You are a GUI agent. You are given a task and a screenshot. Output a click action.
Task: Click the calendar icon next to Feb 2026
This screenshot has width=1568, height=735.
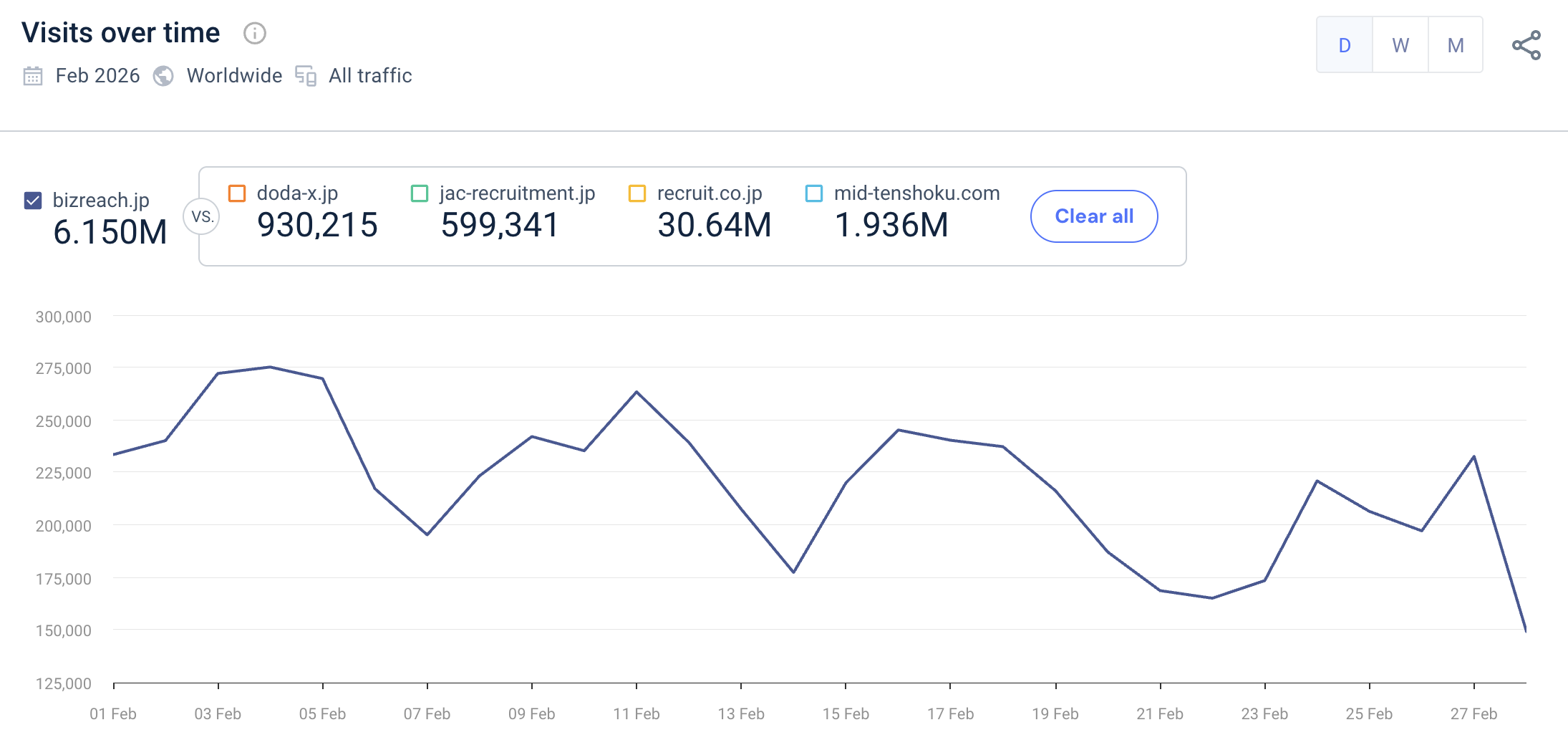33,76
